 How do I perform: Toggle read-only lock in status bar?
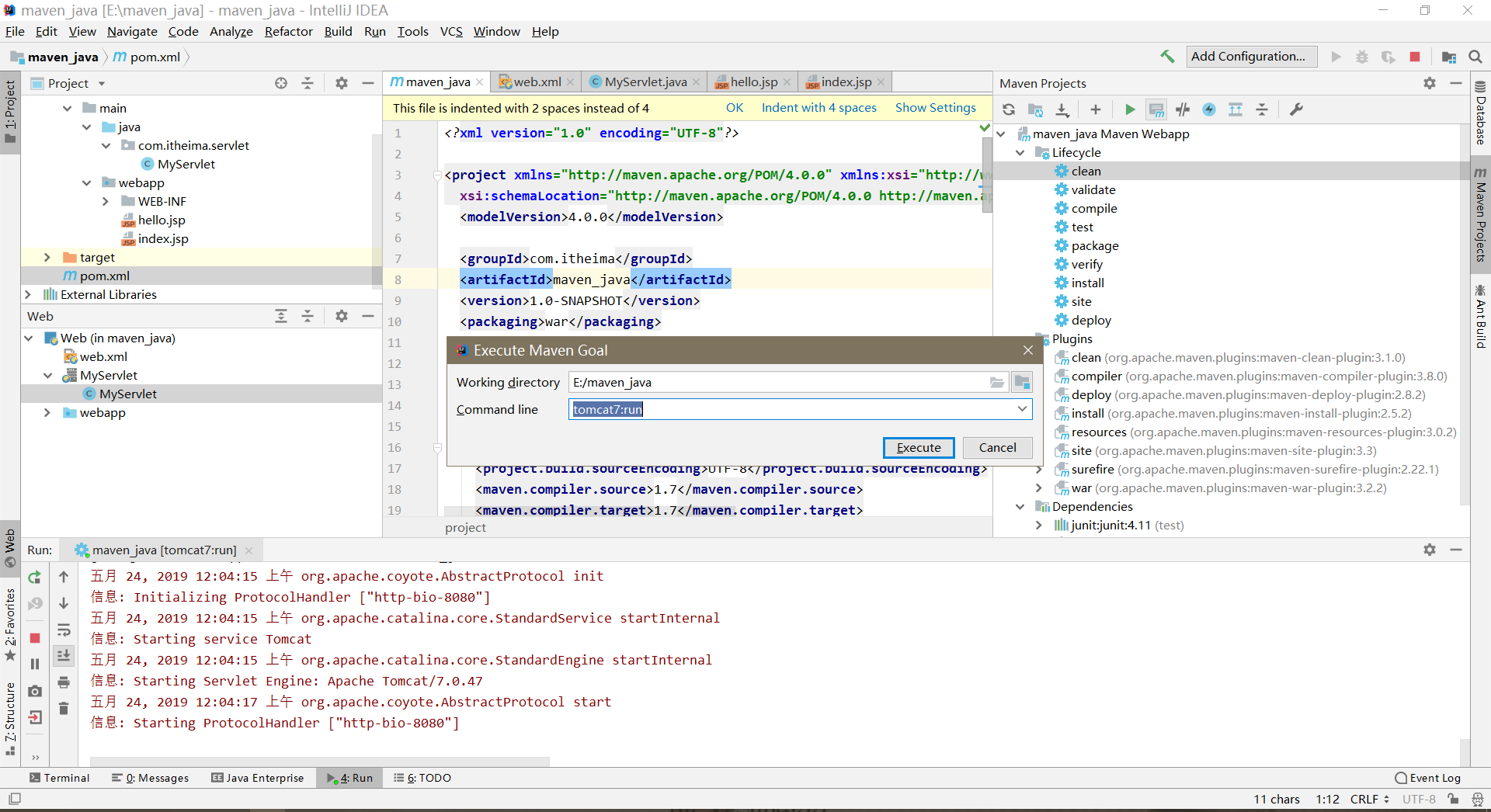pyautogui.click(x=1453, y=799)
